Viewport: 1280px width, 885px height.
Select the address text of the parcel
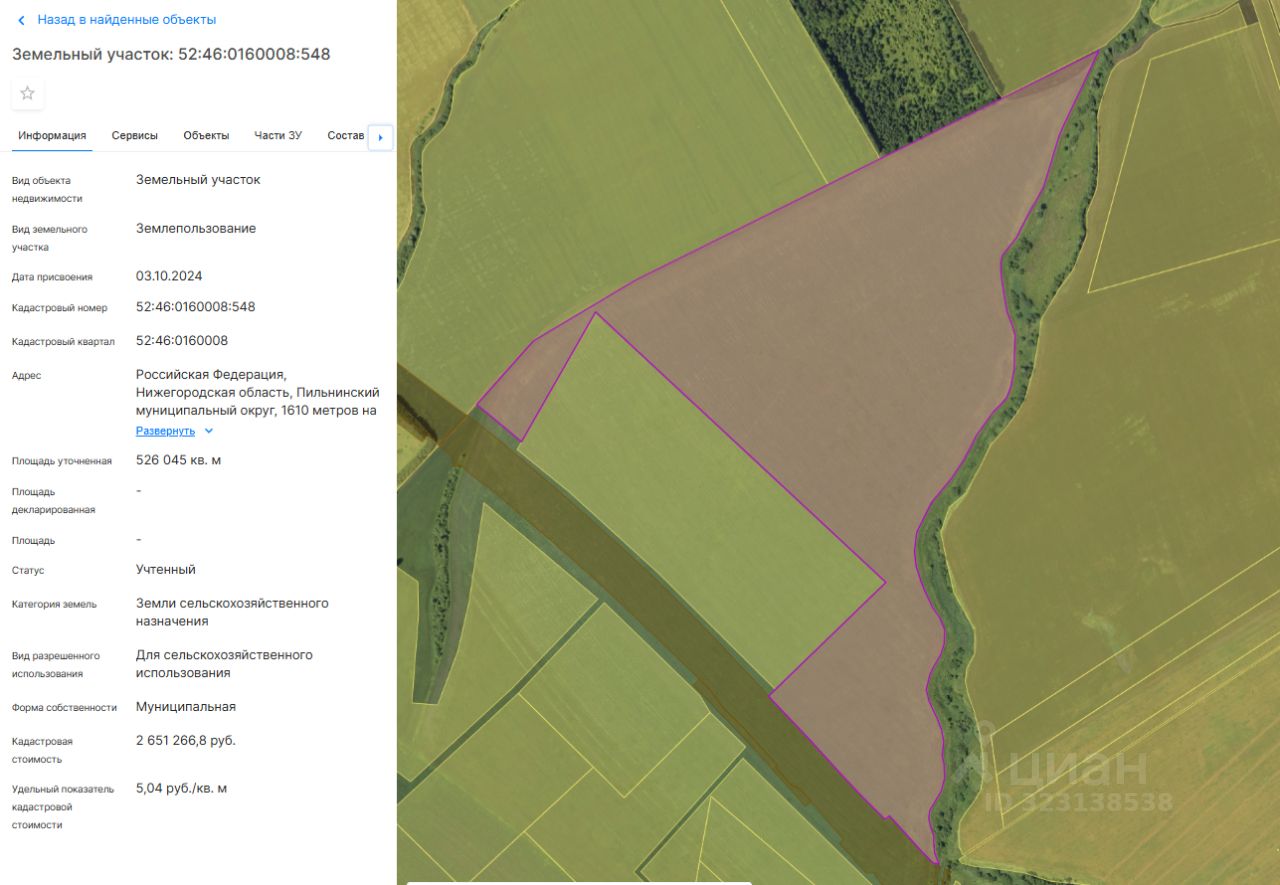pos(256,392)
